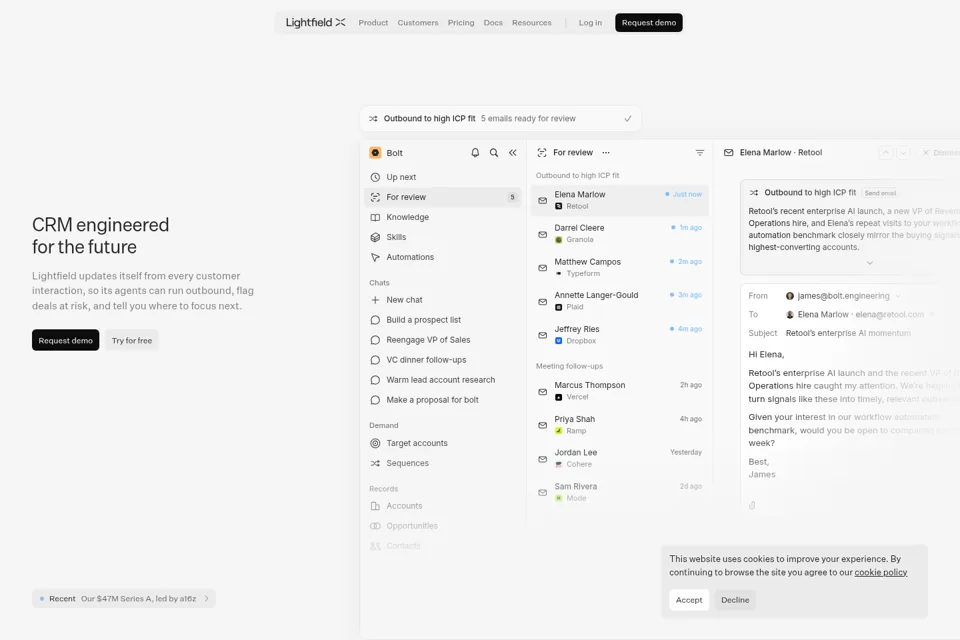Open Sequences in Demand section
This screenshot has height=640, width=960.
[443, 463]
